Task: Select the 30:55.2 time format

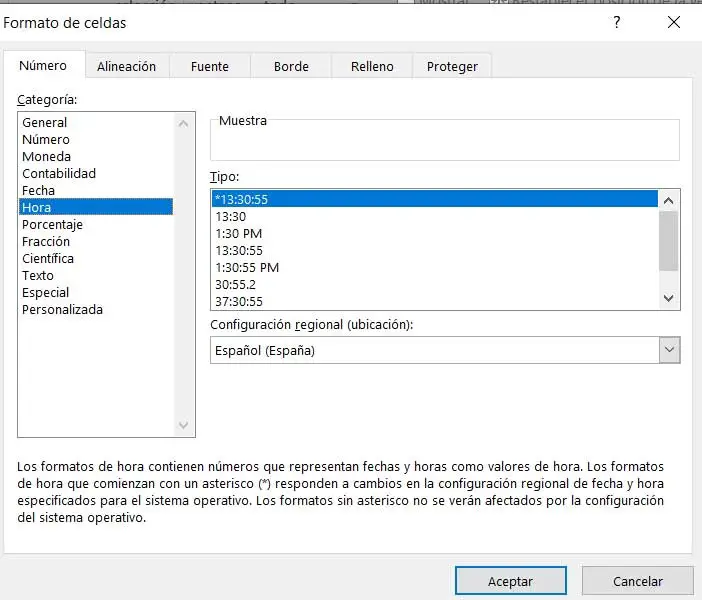Action: [235, 284]
